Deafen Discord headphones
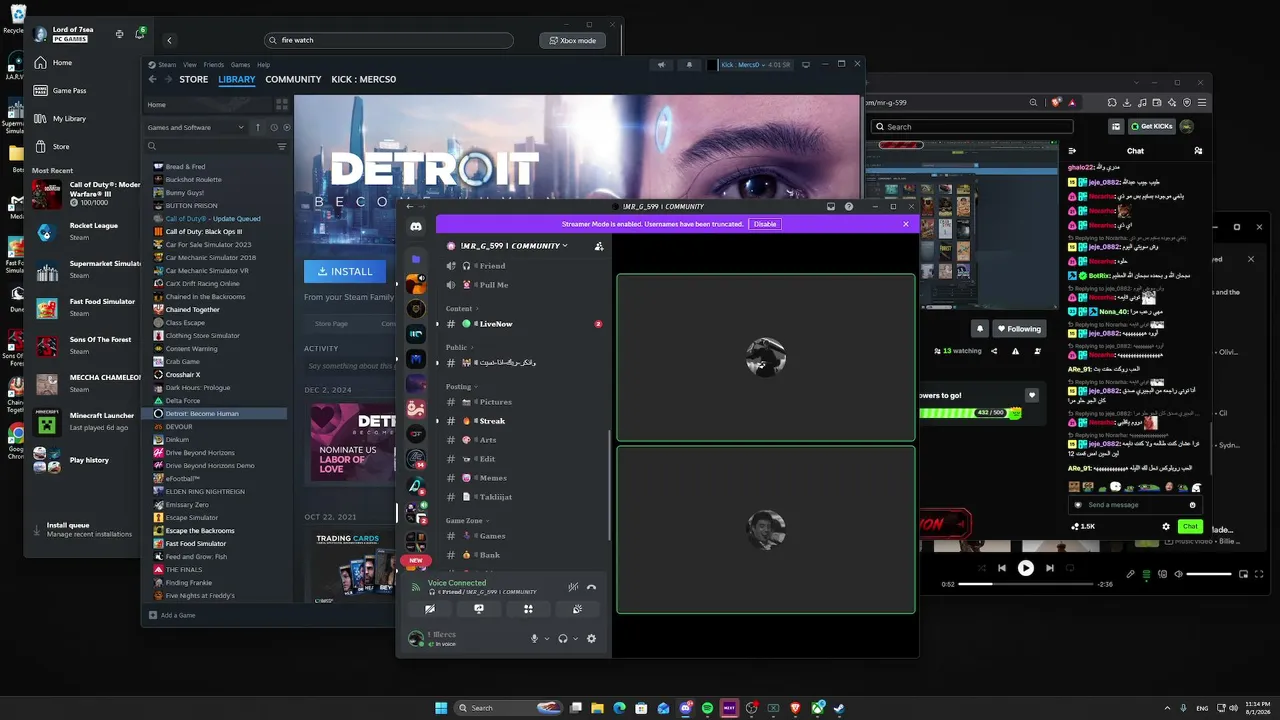The width and height of the screenshot is (1280, 720). point(563,638)
